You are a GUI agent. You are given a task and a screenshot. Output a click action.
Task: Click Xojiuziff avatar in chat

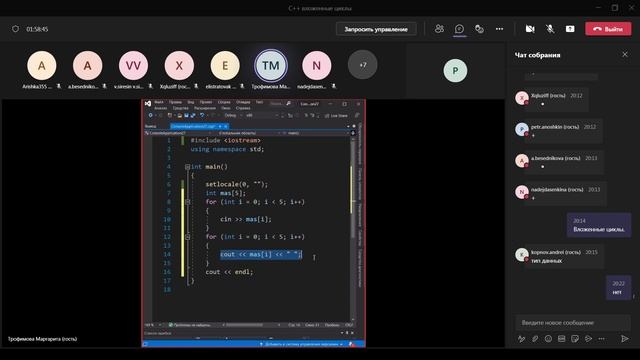pos(522,98)
